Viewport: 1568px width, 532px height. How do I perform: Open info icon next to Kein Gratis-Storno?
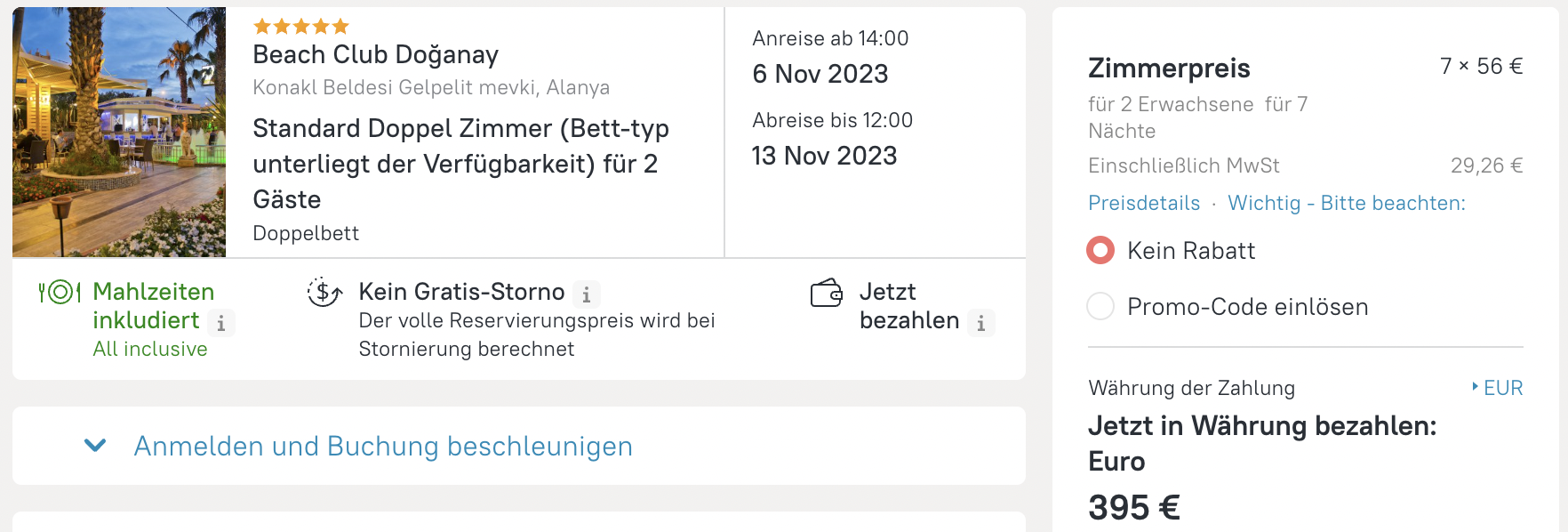tap(587, 294)
